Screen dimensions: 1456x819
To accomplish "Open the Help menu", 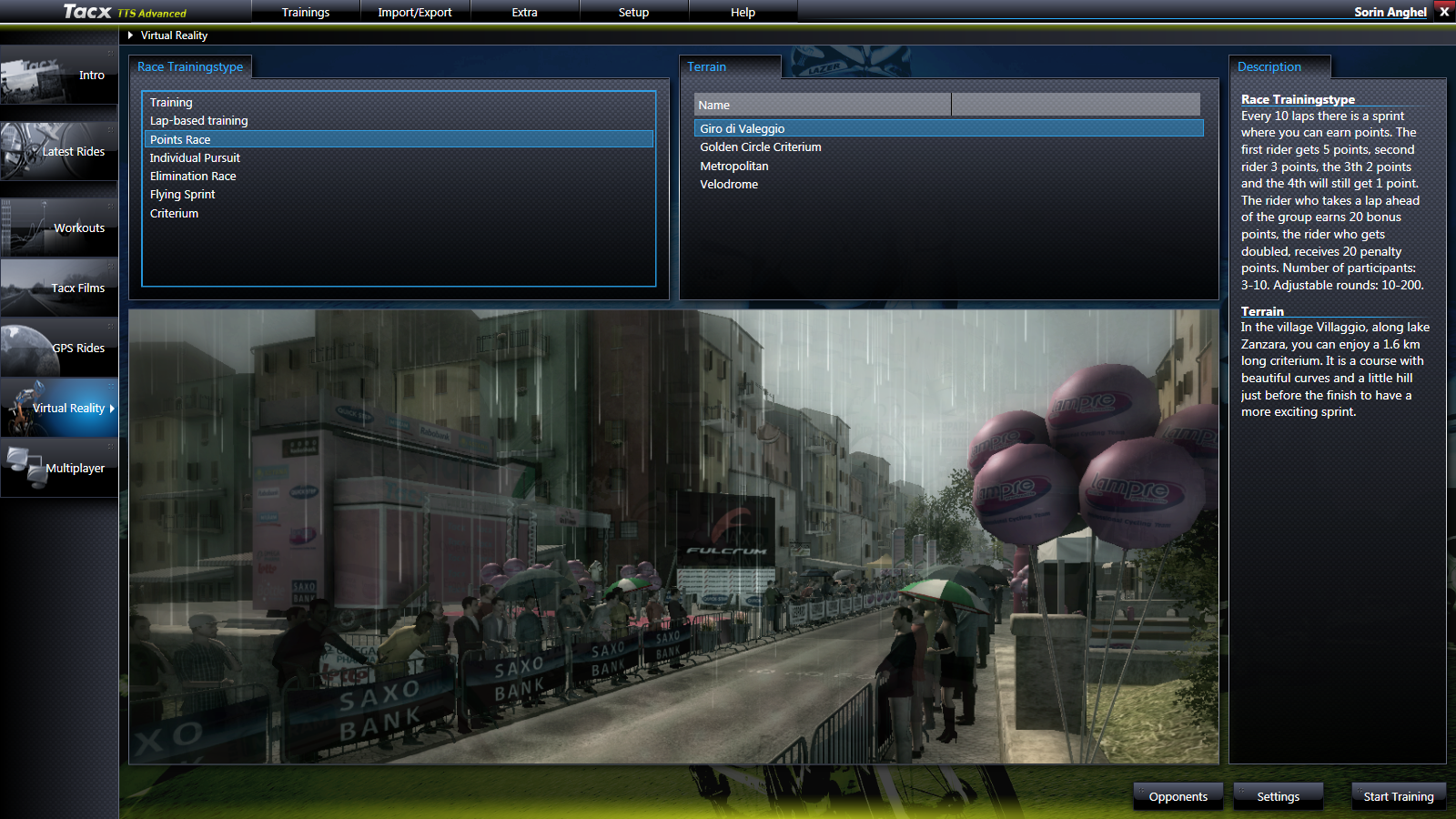I will tap(743, 12).
